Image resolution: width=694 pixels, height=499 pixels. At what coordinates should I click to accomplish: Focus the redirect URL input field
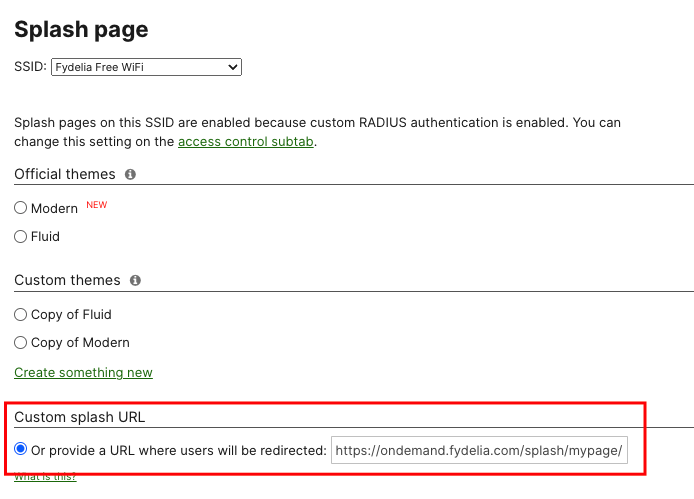(479, 450)
